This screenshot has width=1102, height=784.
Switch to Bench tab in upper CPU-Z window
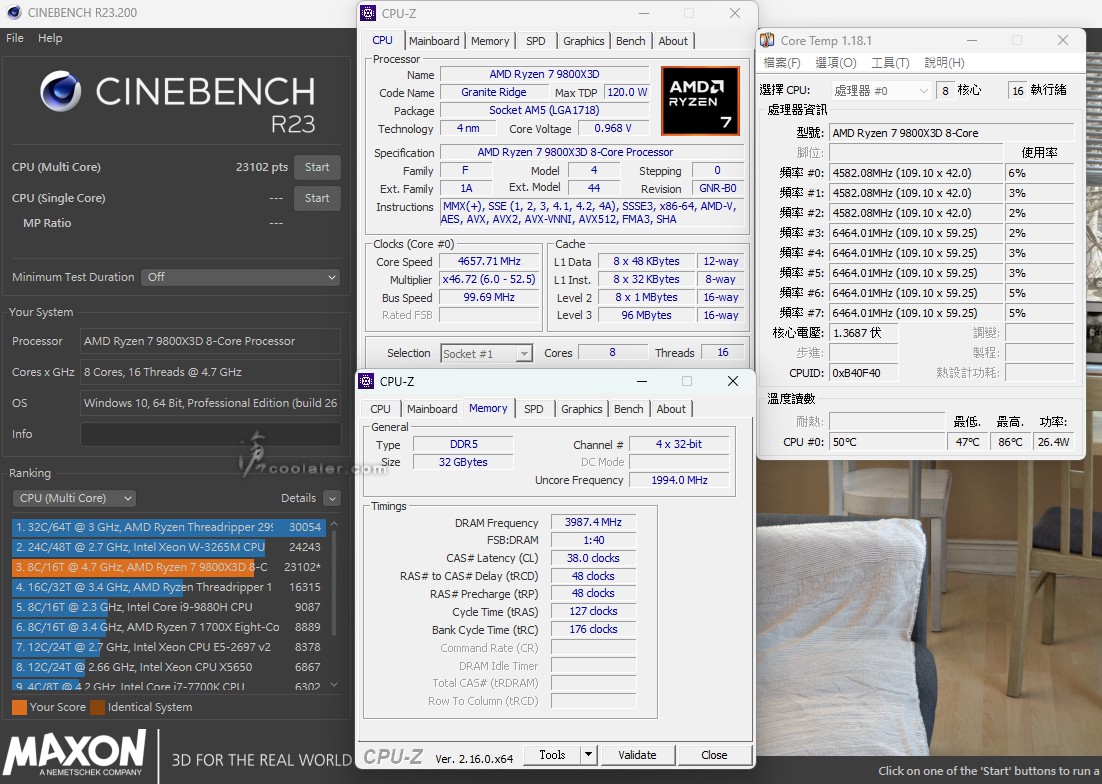point(630,41)
